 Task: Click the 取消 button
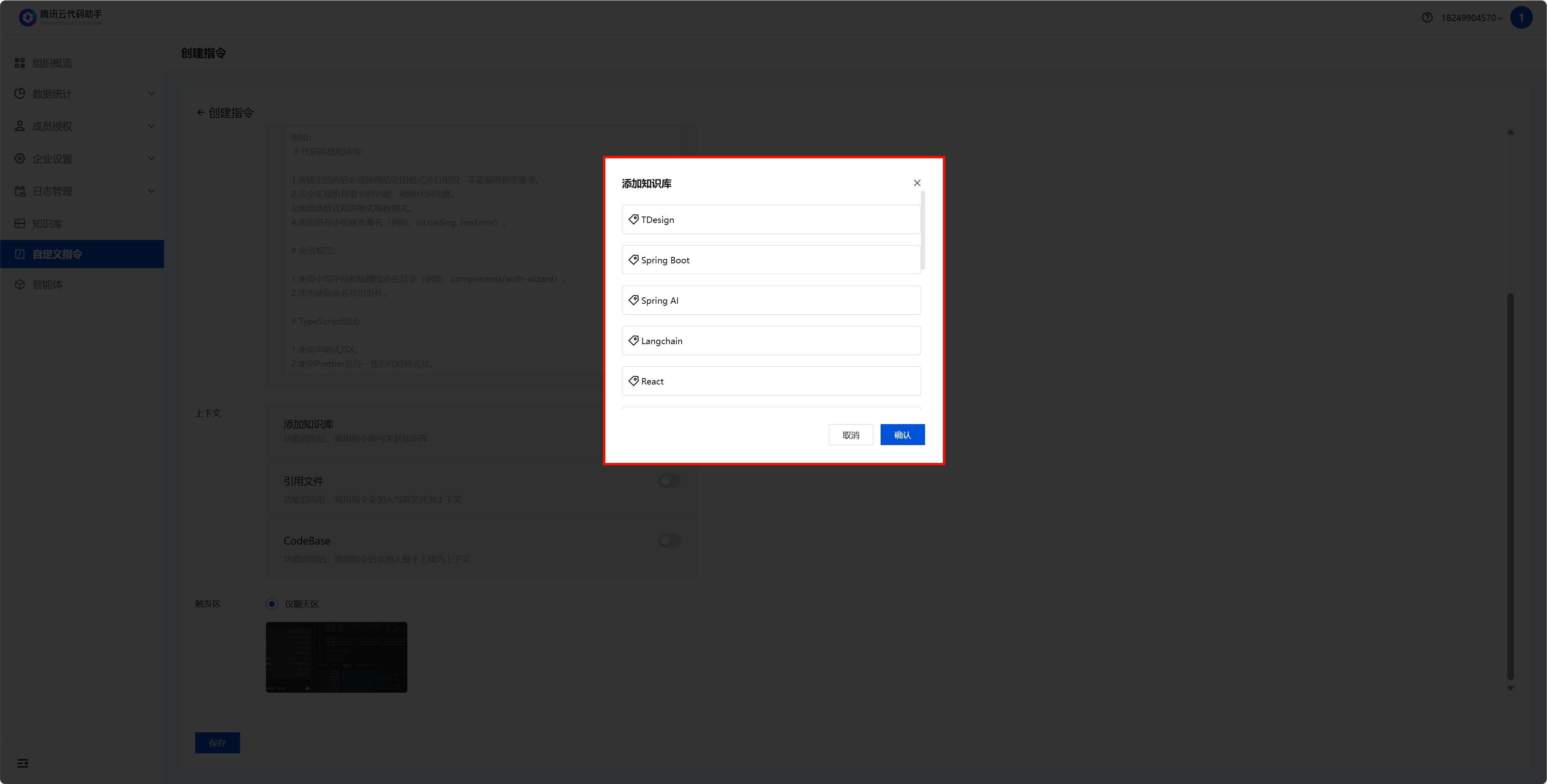(x=850, y=435)
